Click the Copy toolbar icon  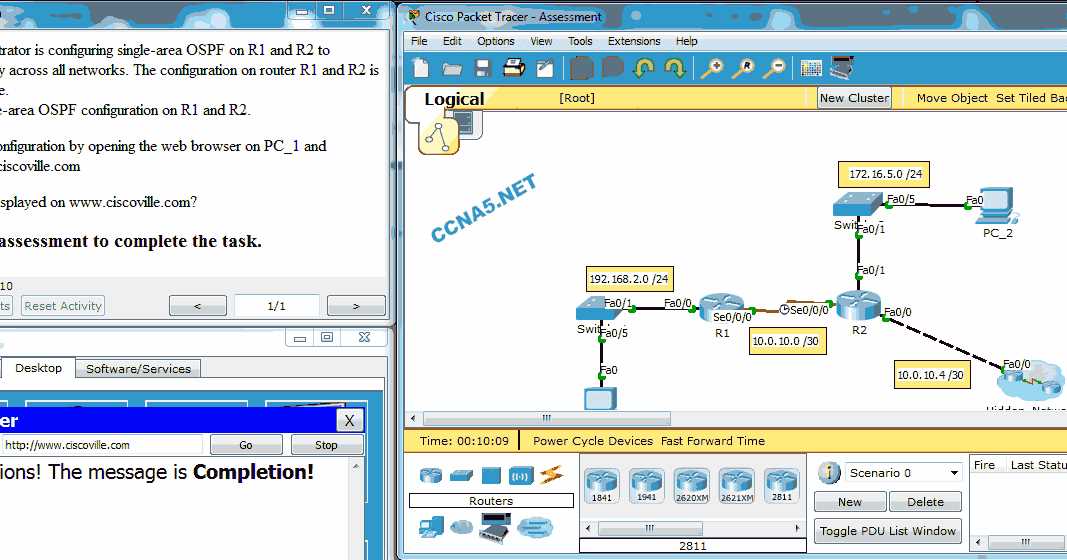pyautogui.click(x=581, y=68)
